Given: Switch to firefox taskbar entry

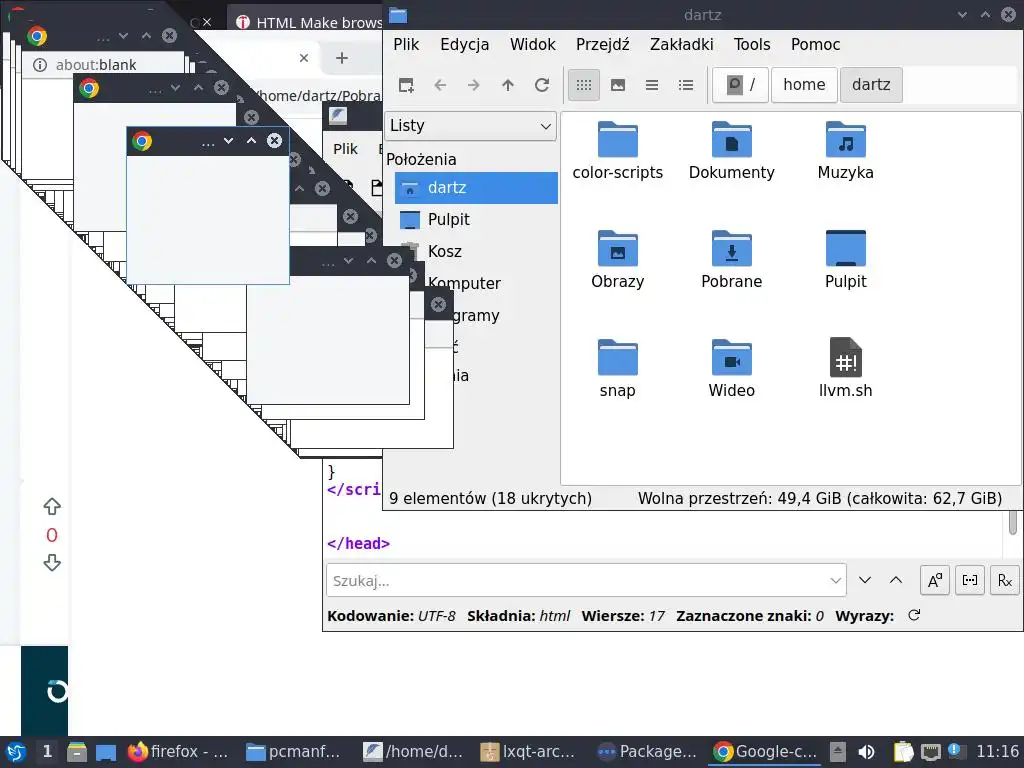Looking at the screenshot, I should tap(178, 752).
